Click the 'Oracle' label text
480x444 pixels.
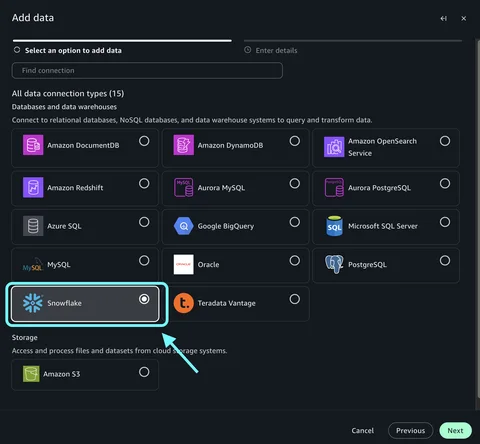(208, 265)
